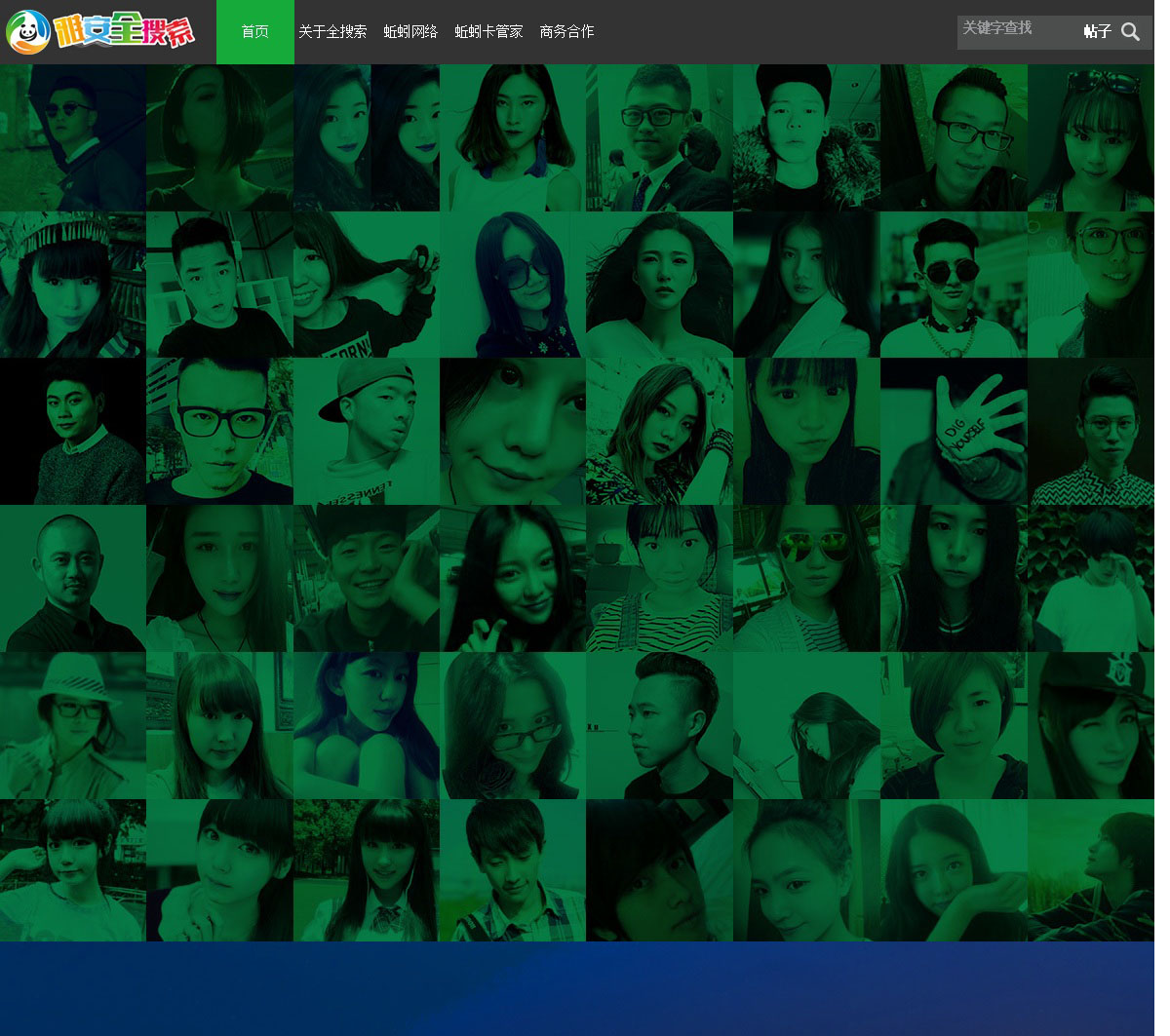
Task: Open photo of person against ivy wall
Action: tap(1091, 578)
